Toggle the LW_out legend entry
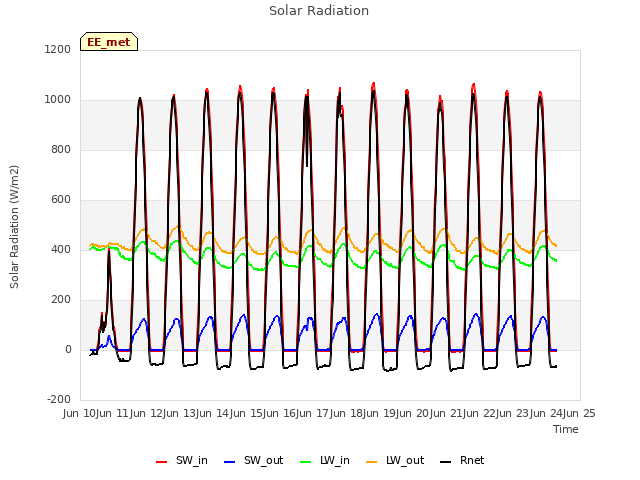 395,460
